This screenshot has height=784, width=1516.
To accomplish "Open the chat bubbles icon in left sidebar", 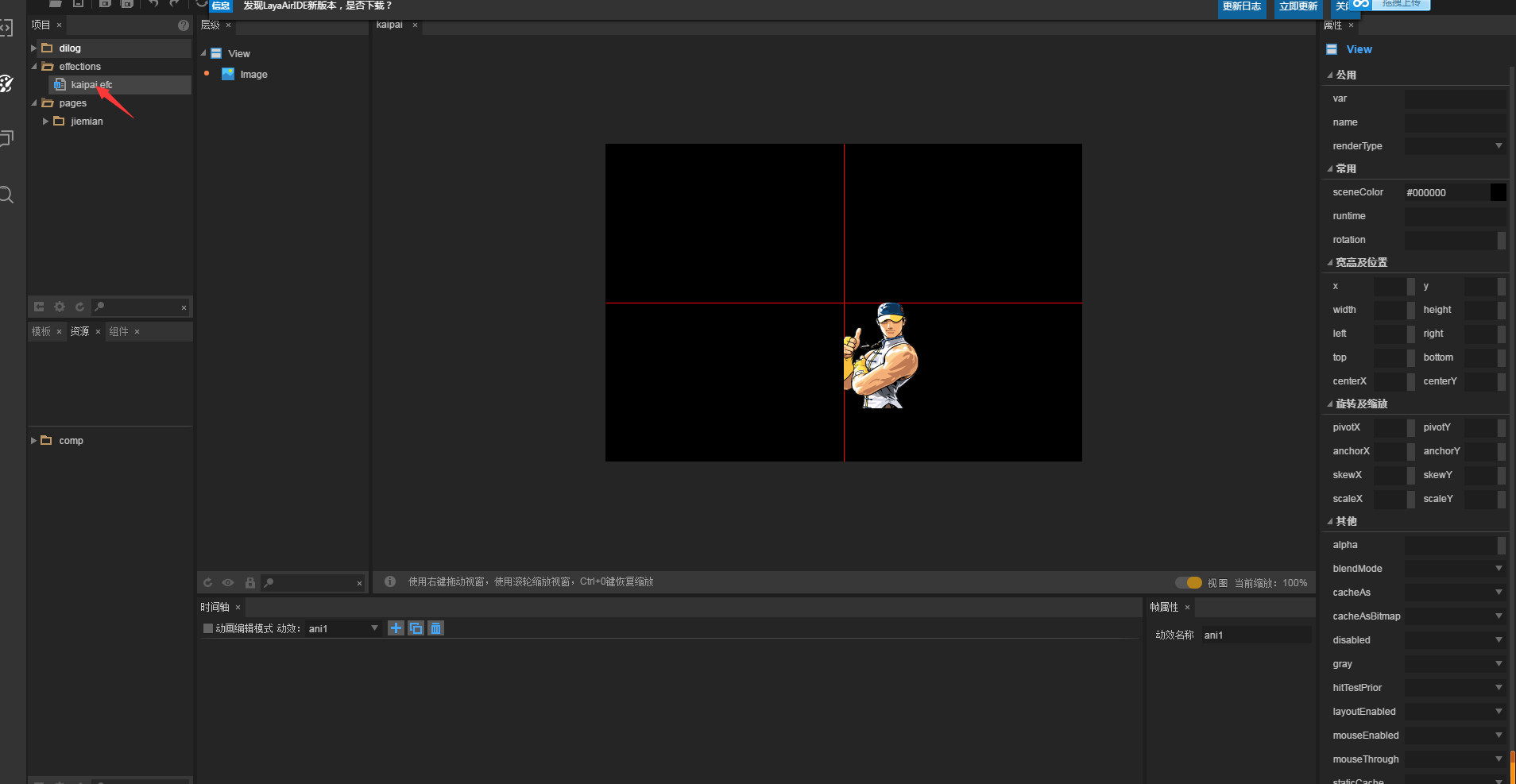I will (6, 139).
